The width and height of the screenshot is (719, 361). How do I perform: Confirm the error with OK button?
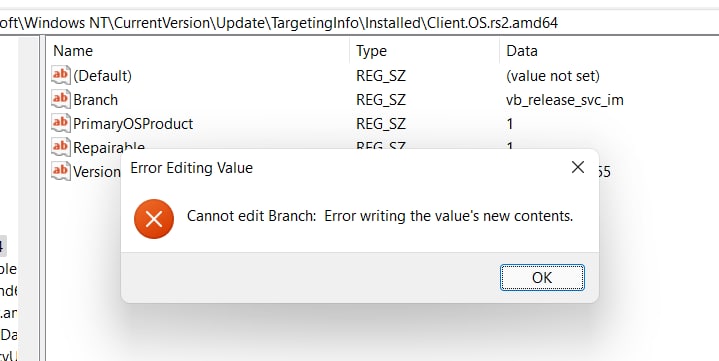[x=542, y=278]
